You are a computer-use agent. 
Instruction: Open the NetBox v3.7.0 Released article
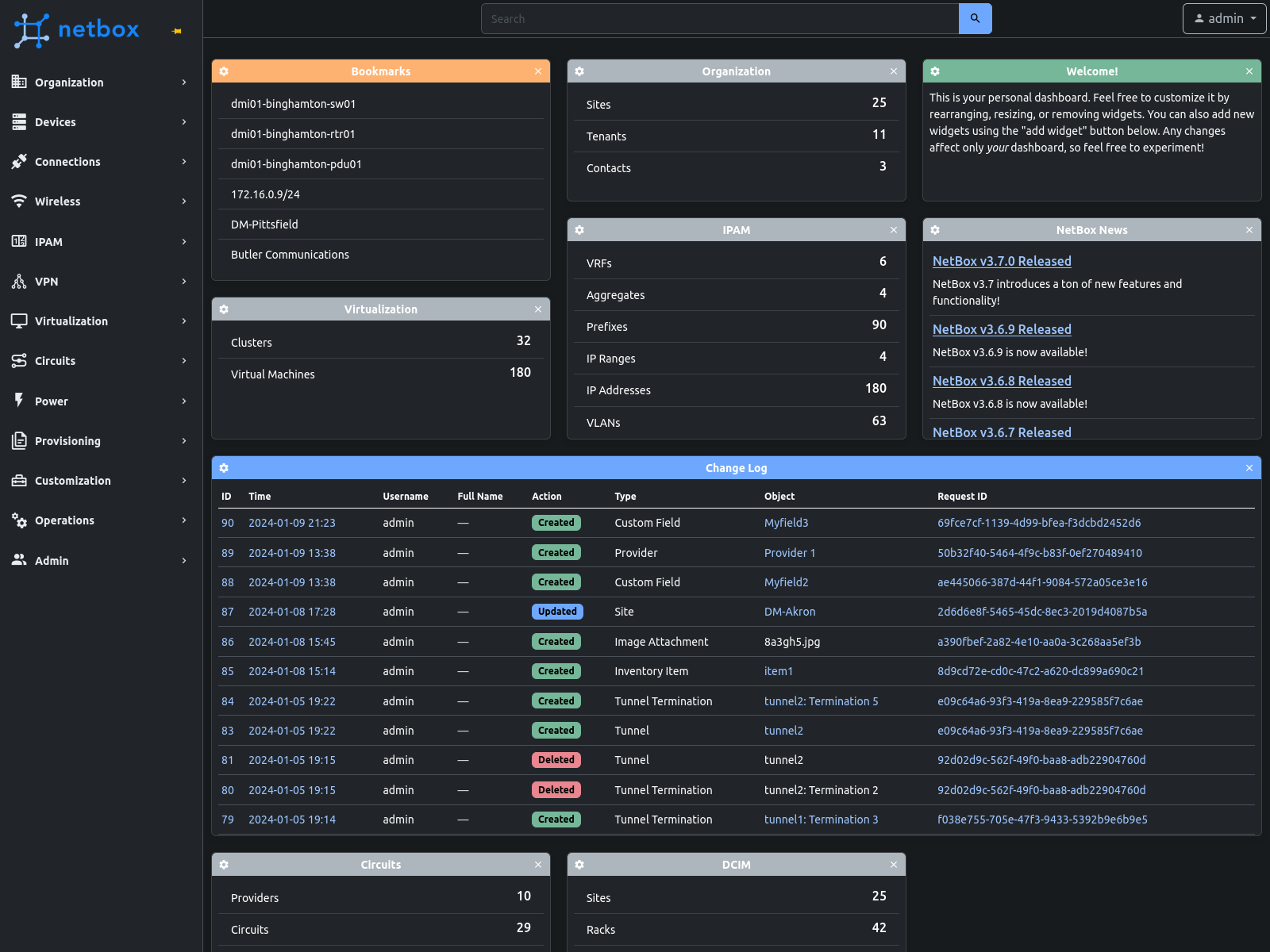(1002, 260)
